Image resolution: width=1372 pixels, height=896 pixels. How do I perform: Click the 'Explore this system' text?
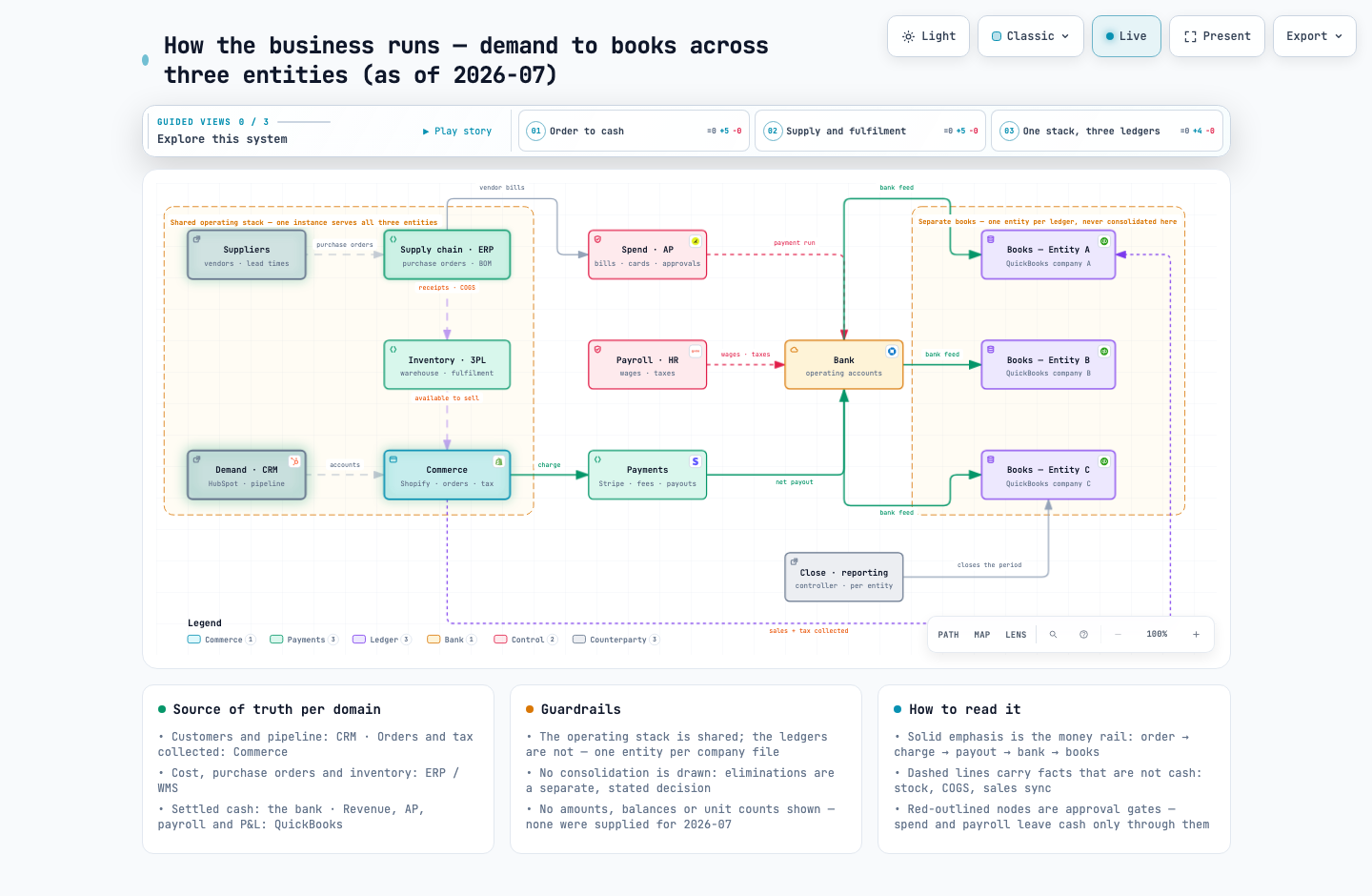[x=222, y=139]
